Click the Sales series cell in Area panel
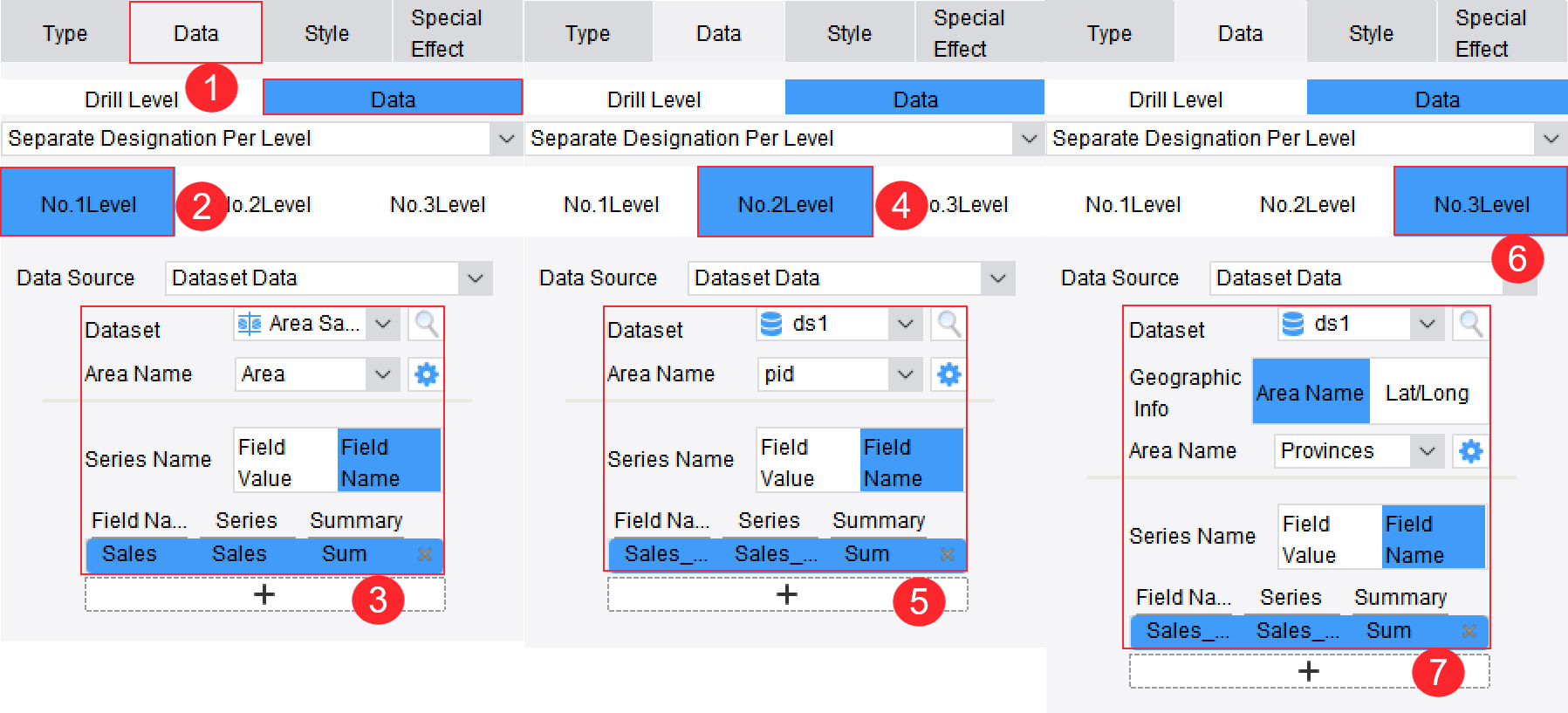This screenshot has height=713, width=1568. coord(239,554)
